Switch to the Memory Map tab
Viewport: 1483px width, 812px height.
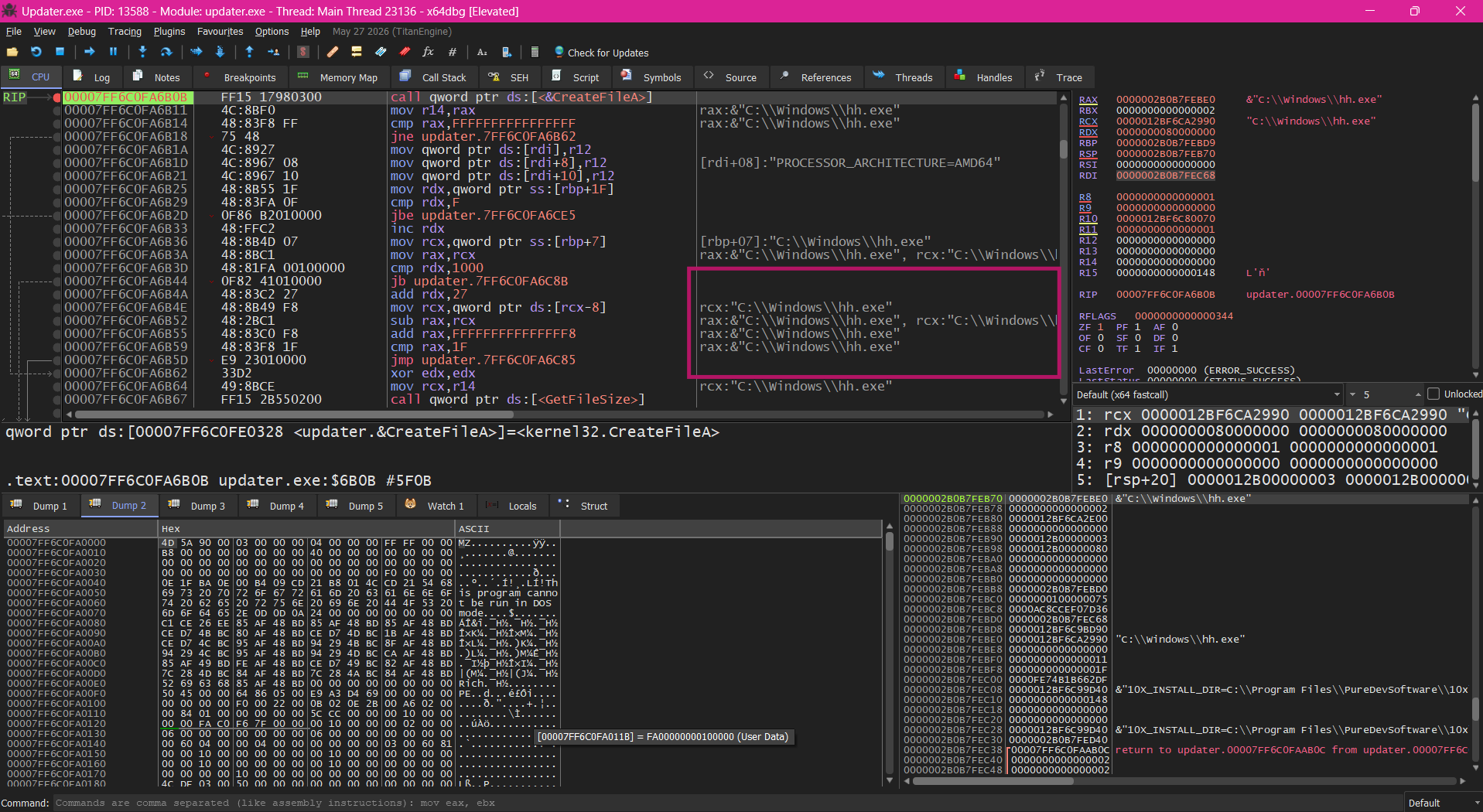[x=338, y=77]
